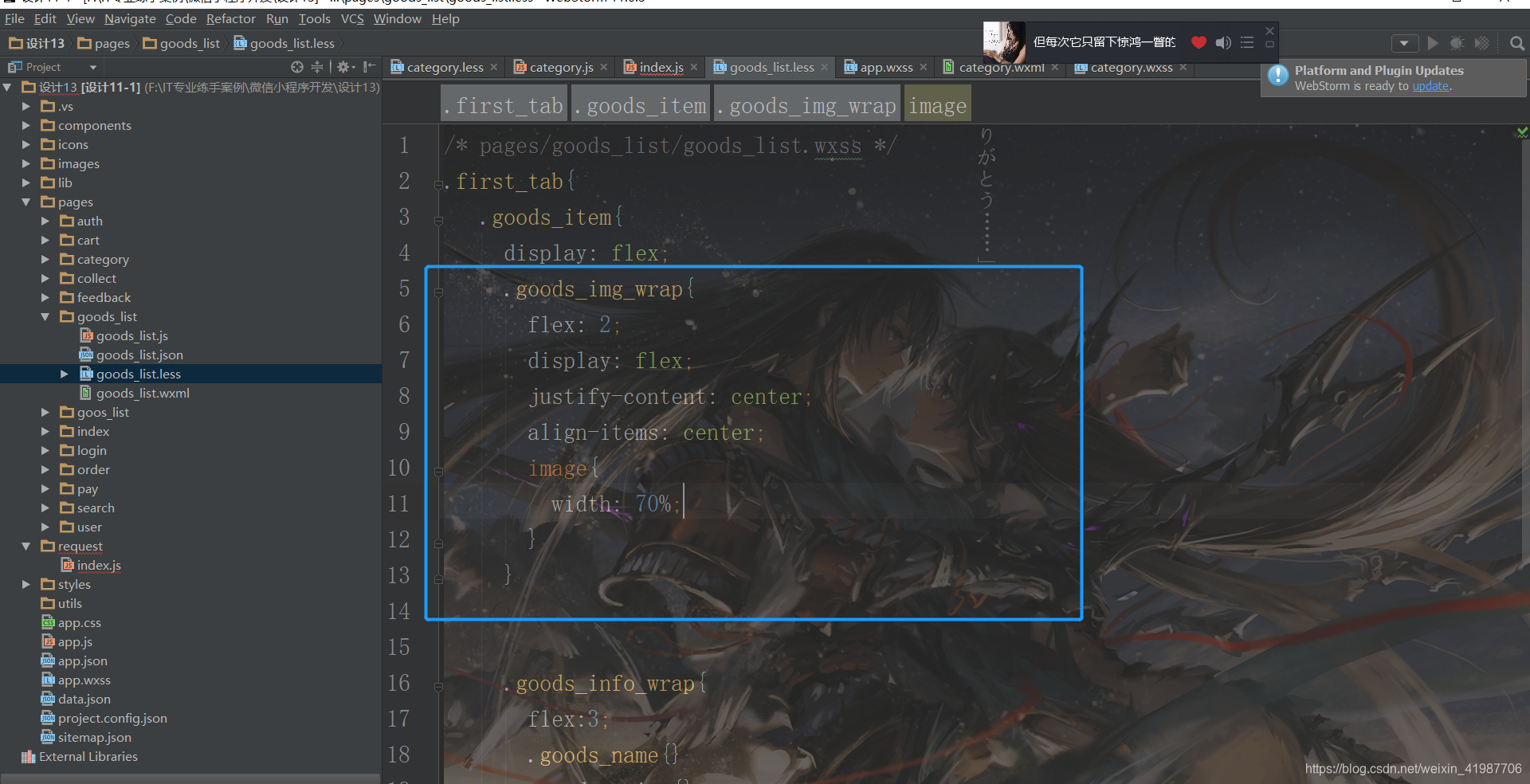The height and width of the screenshot is (784, 1530).
Task: Open the File menu
Action: click(14, 18)
